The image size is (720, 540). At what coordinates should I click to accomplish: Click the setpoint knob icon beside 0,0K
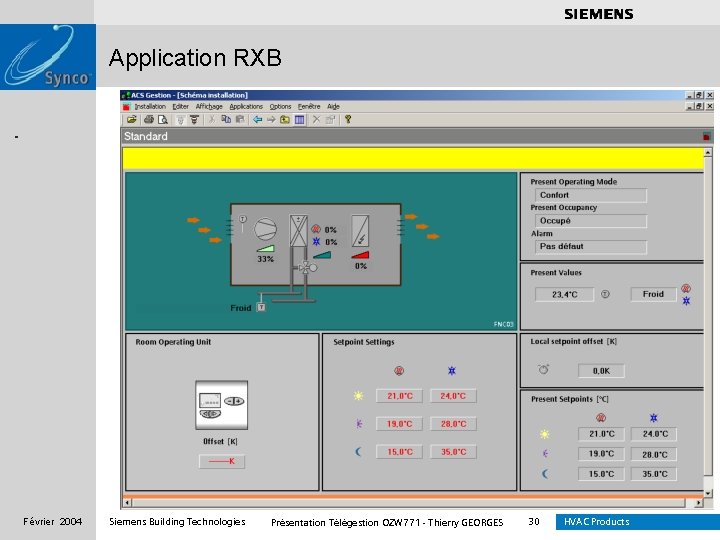click(544, 369)
